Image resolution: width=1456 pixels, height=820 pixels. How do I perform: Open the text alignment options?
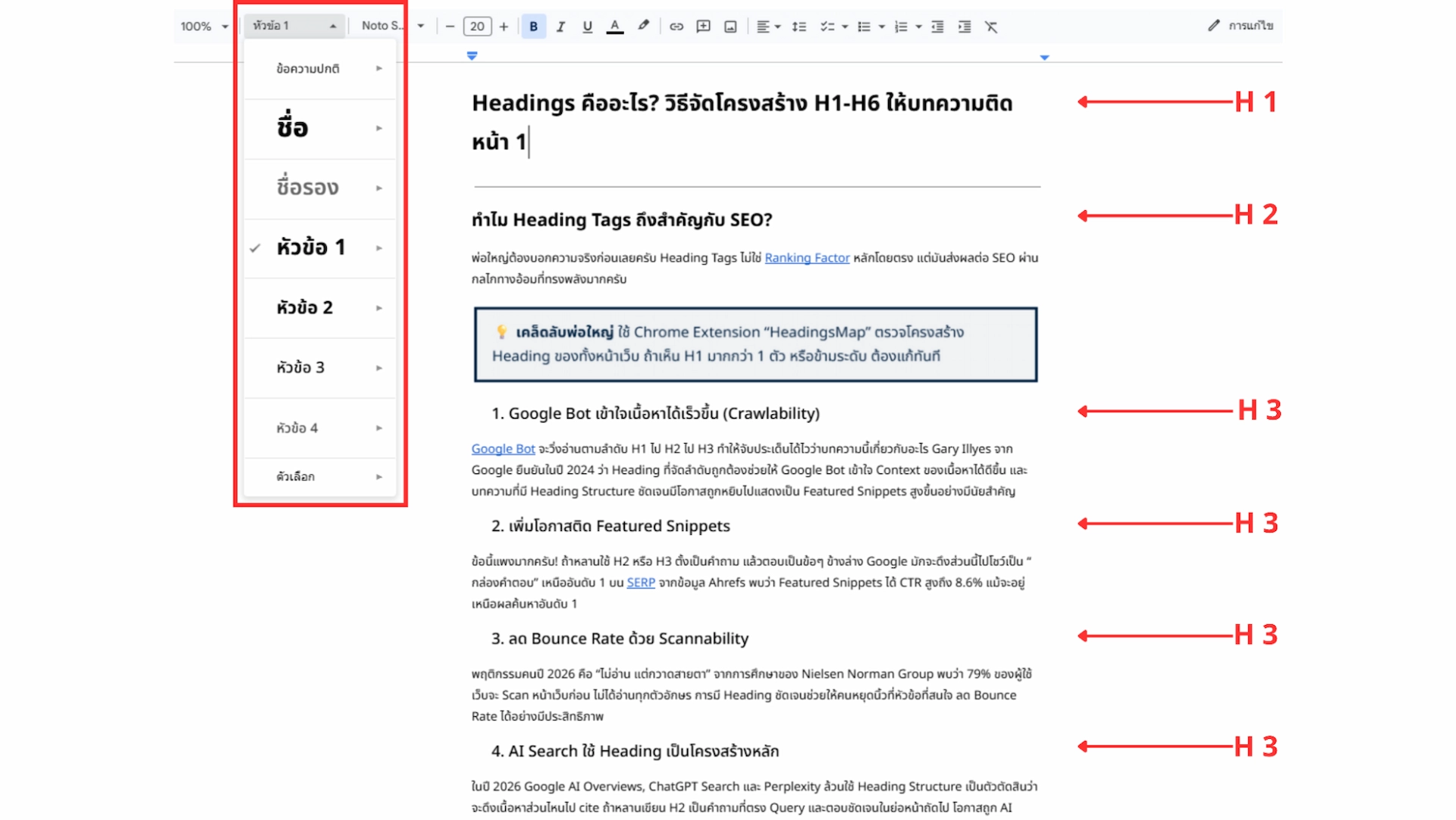tap(768, 27)
